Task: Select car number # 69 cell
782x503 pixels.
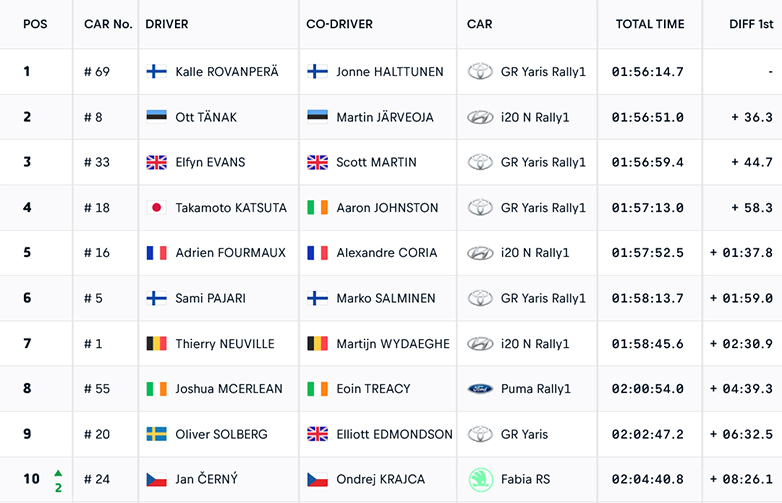Action: tap(97, 72)
